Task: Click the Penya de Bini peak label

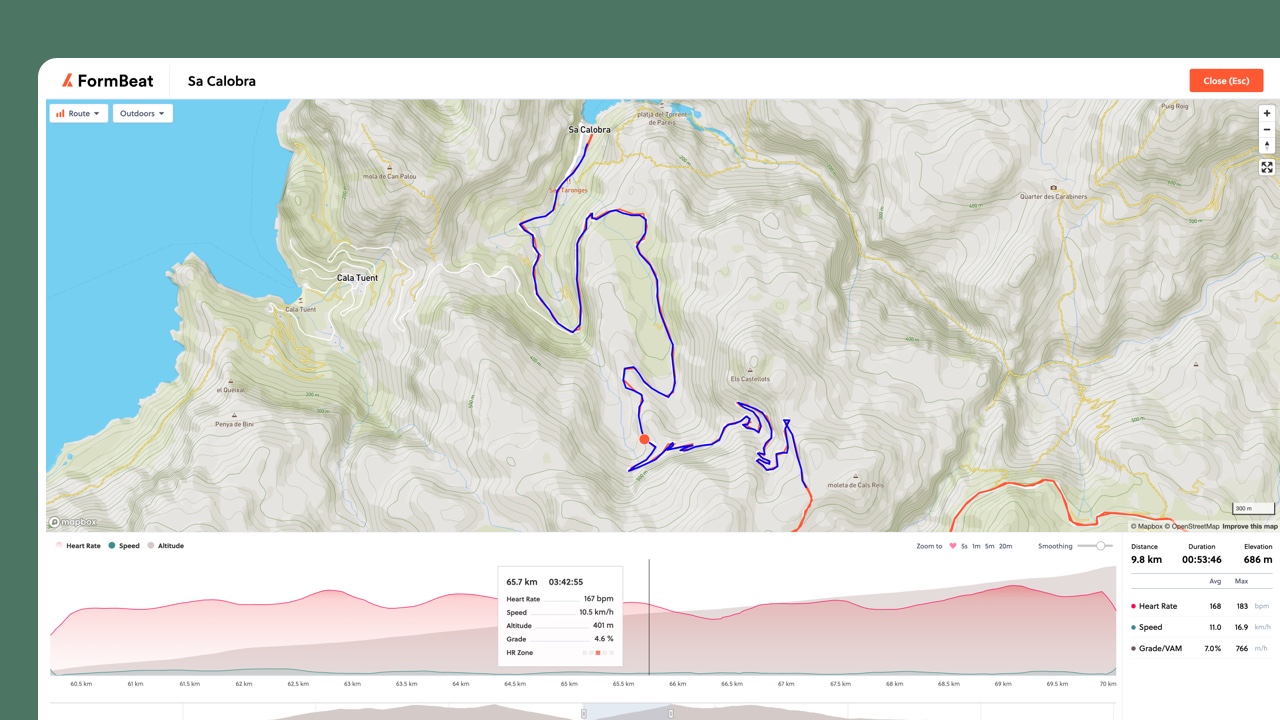Action: (x=234, y=425)
